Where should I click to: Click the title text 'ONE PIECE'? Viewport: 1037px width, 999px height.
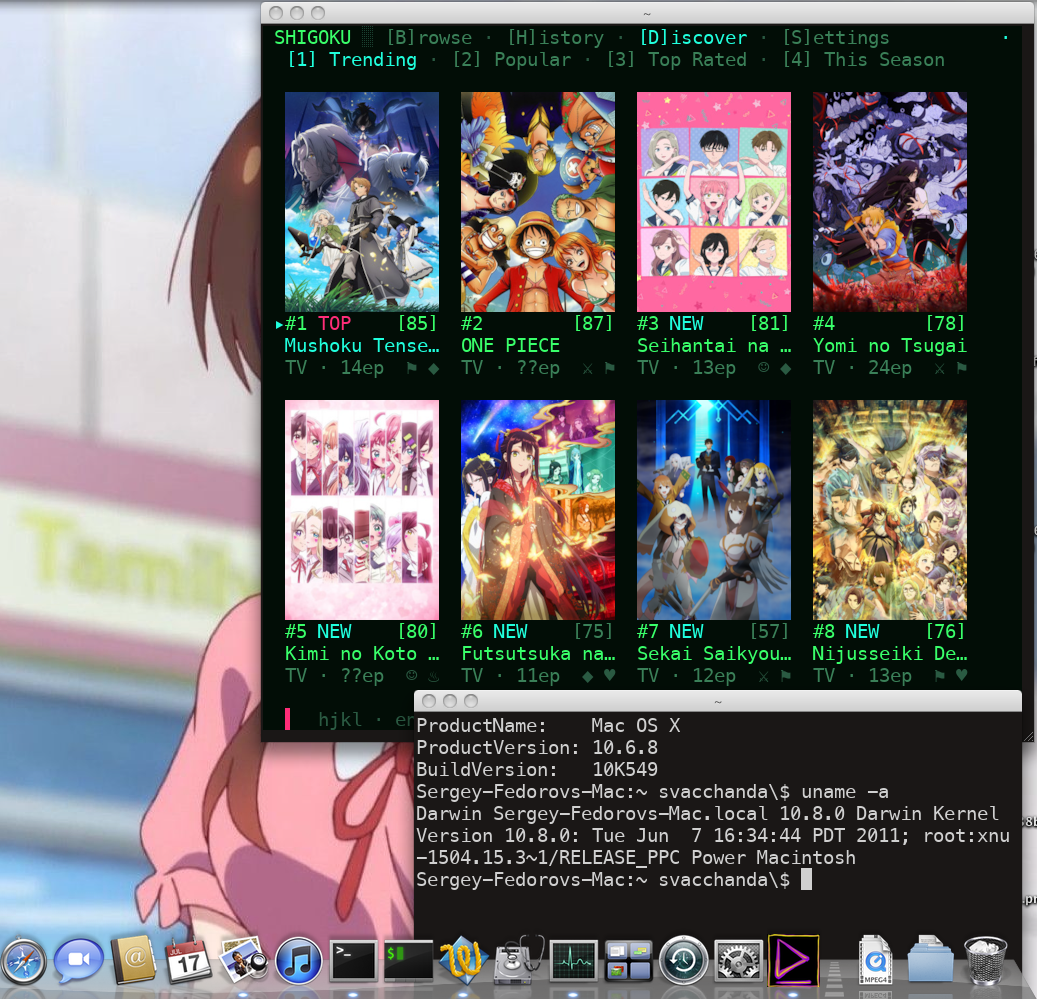tap(511, 346)
